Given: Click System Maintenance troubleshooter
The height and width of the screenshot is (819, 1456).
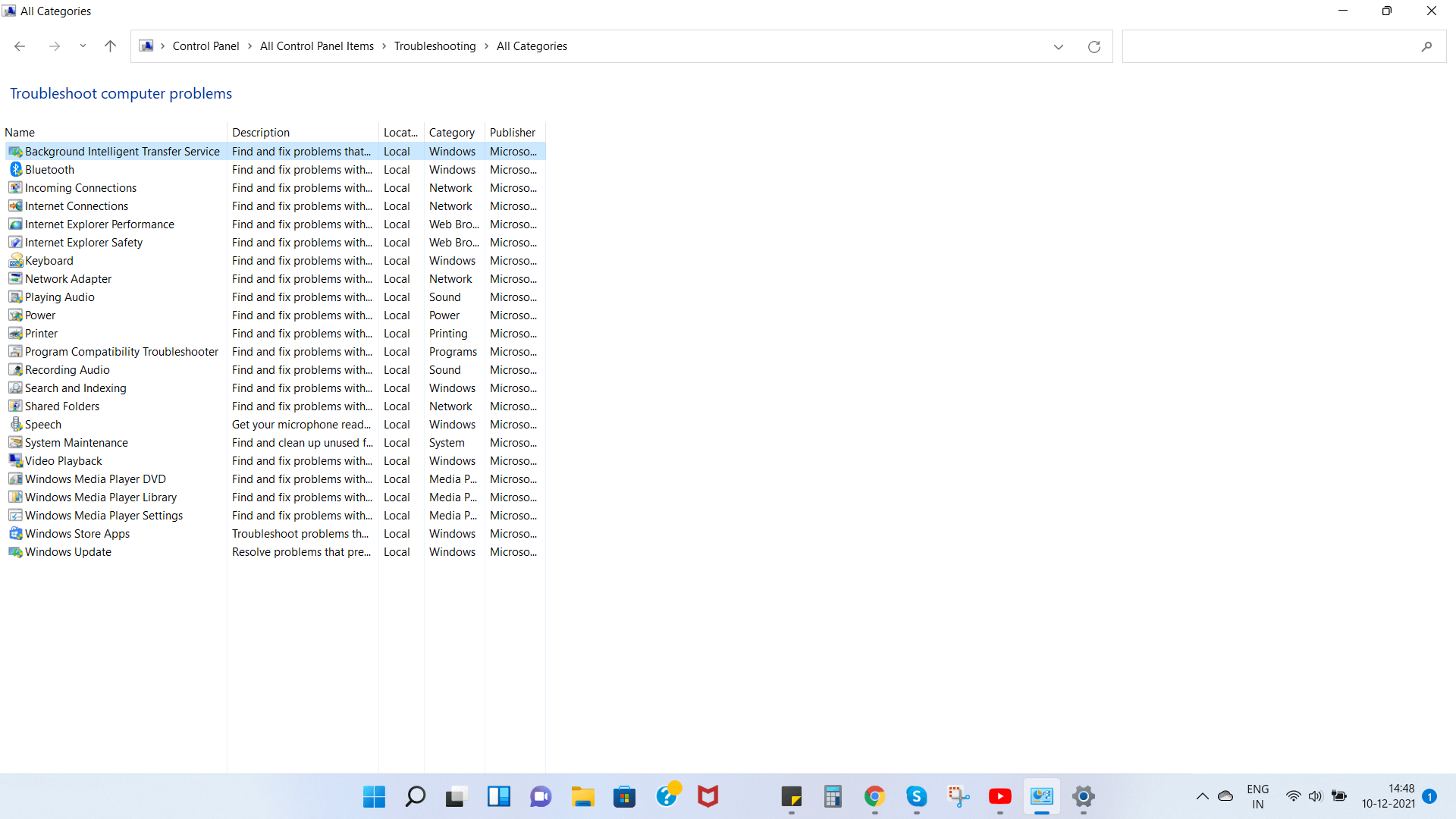Looking at the screenshot, I should 76,442.
